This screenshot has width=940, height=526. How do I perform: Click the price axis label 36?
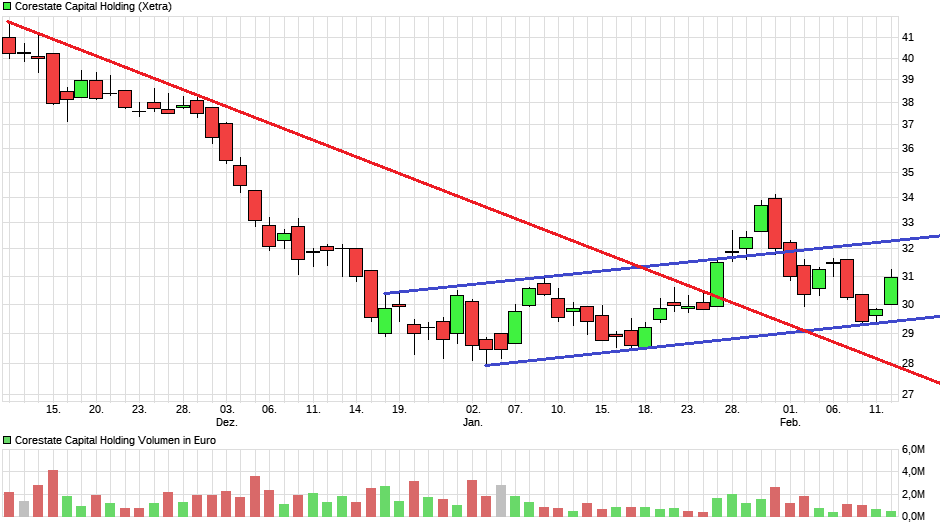pos(908,148)
